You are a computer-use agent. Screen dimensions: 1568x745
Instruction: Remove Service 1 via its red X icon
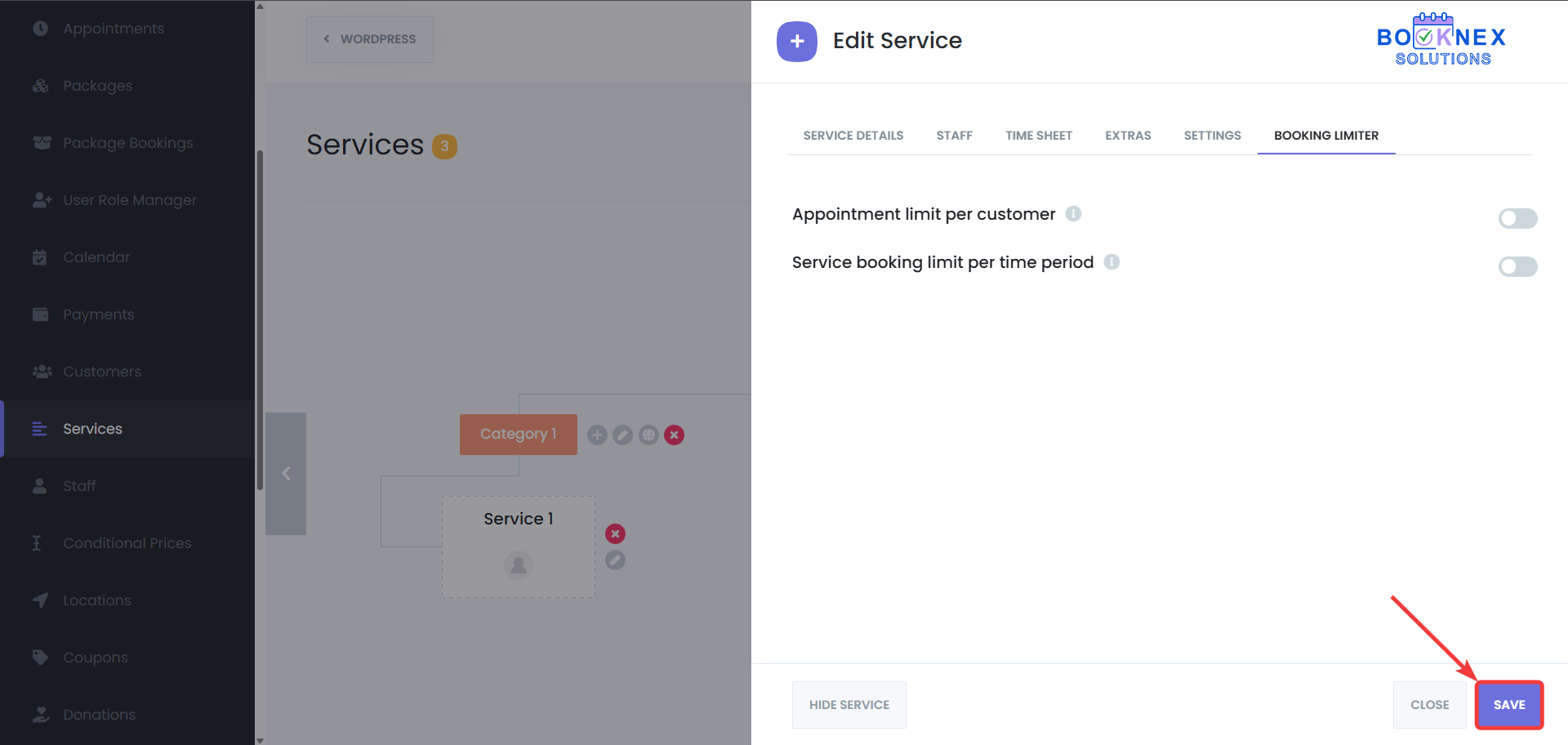(x=615, y=533)
